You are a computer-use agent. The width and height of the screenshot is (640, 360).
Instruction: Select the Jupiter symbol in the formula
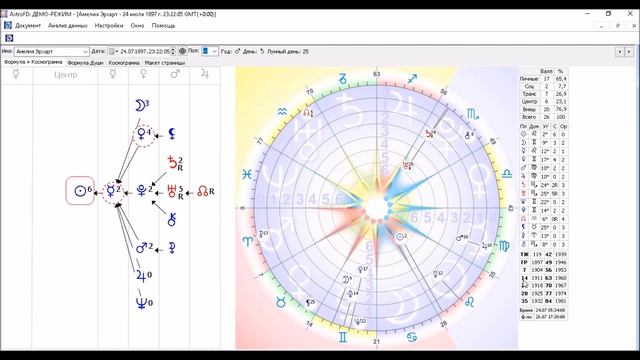[x=141, y=276]
